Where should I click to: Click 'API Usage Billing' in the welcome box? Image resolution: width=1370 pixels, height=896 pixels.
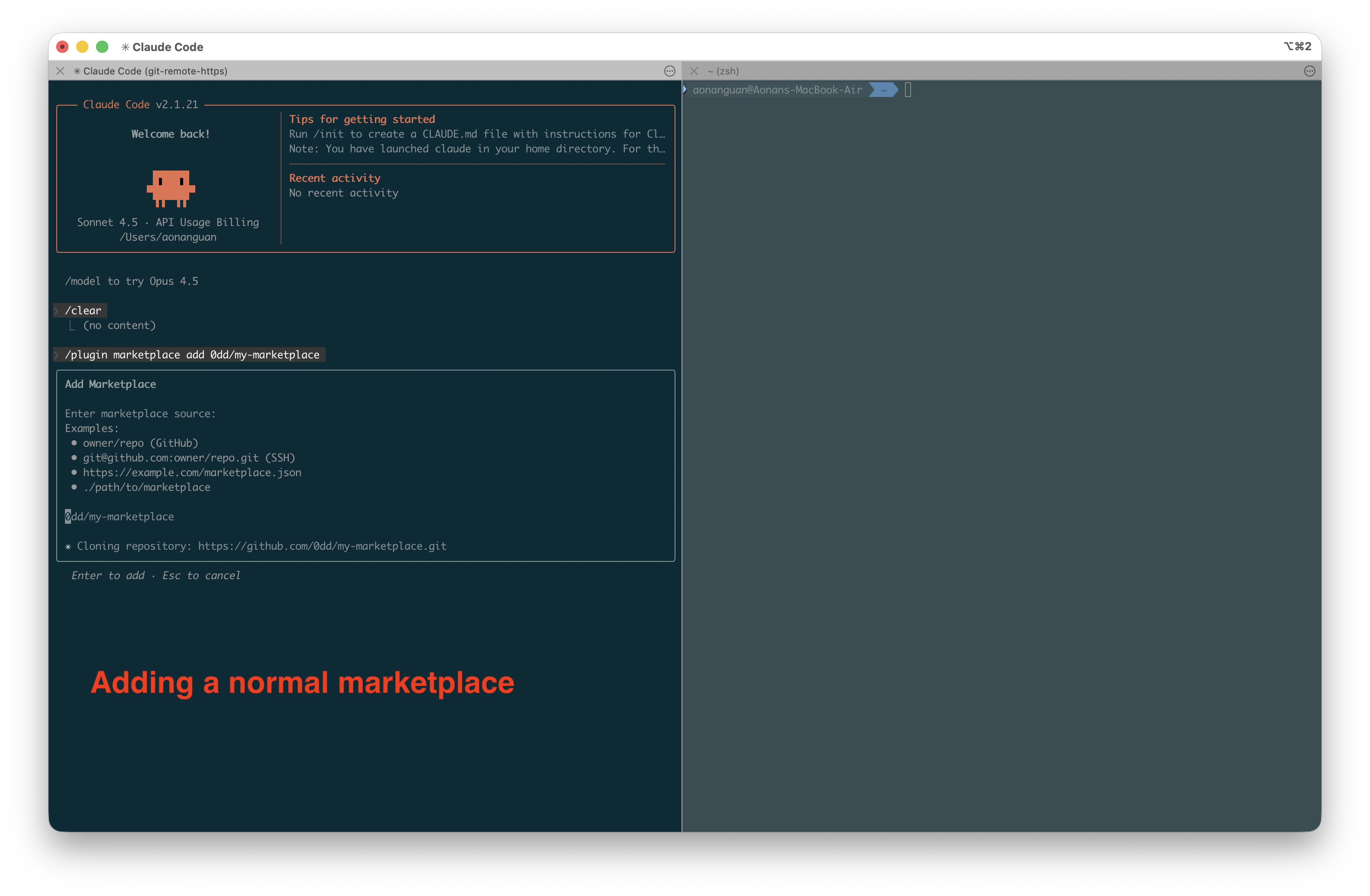[x=208, y=222]
